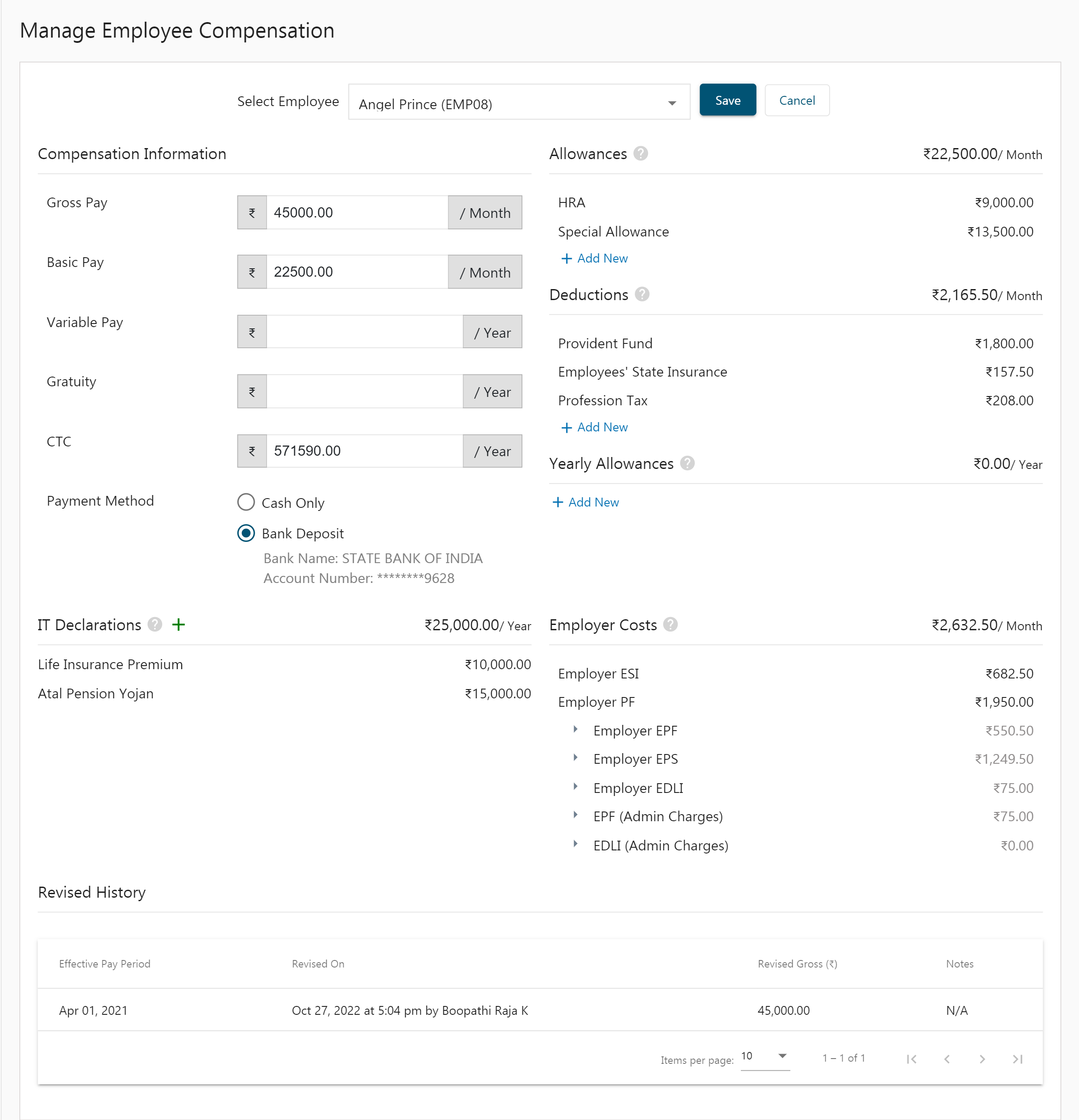Click the IT Declarations help icon
The width and height of the screenshot is (1079, 1120).
pyautogui.click(x=155, y=625)
